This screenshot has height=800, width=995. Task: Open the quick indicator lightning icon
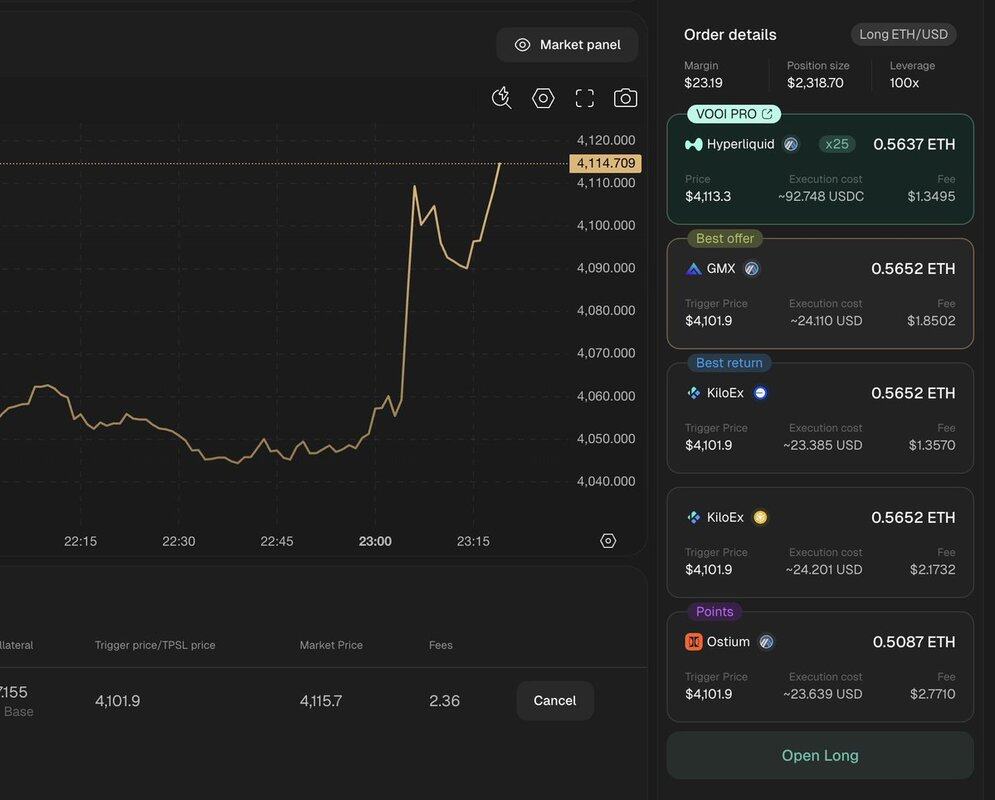(x=501, y=98)
